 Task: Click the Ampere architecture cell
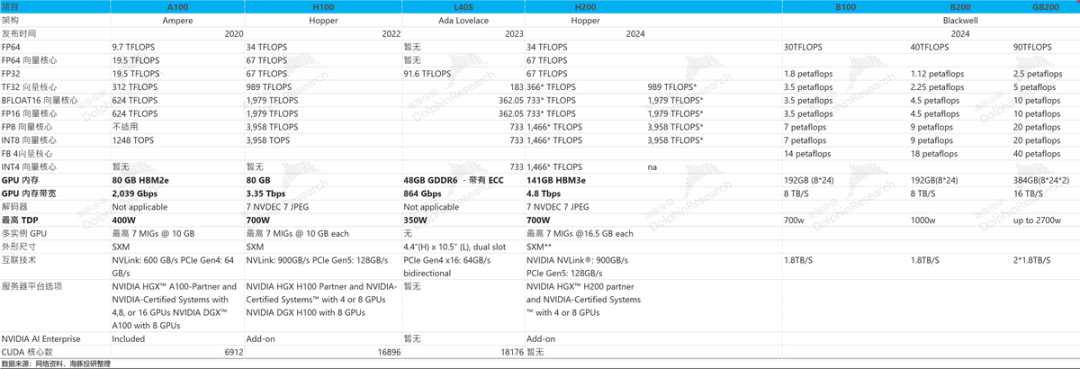(x=178, y=21)
